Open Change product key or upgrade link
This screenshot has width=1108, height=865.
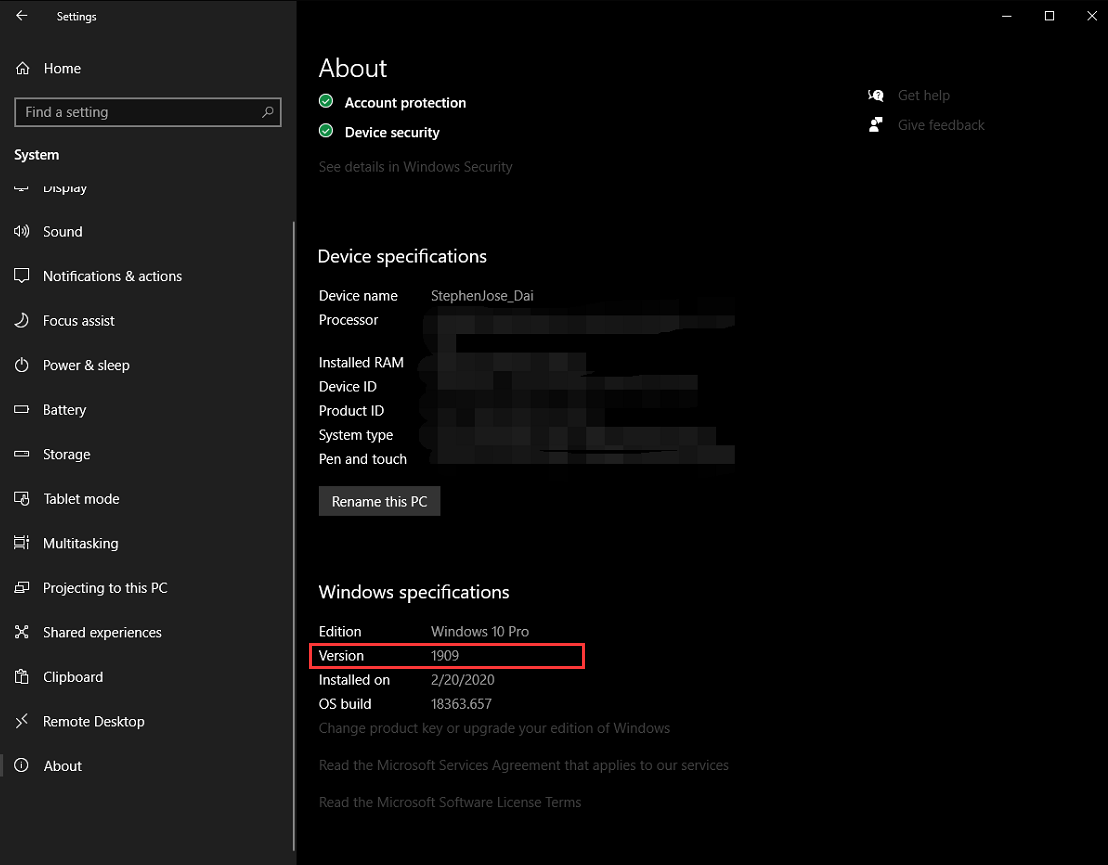(494, 728)
